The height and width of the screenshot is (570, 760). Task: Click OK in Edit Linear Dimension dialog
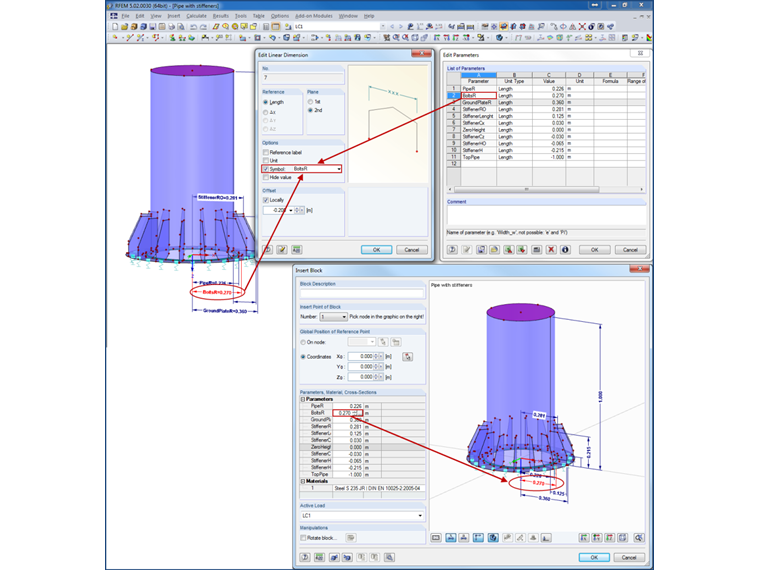376,250
